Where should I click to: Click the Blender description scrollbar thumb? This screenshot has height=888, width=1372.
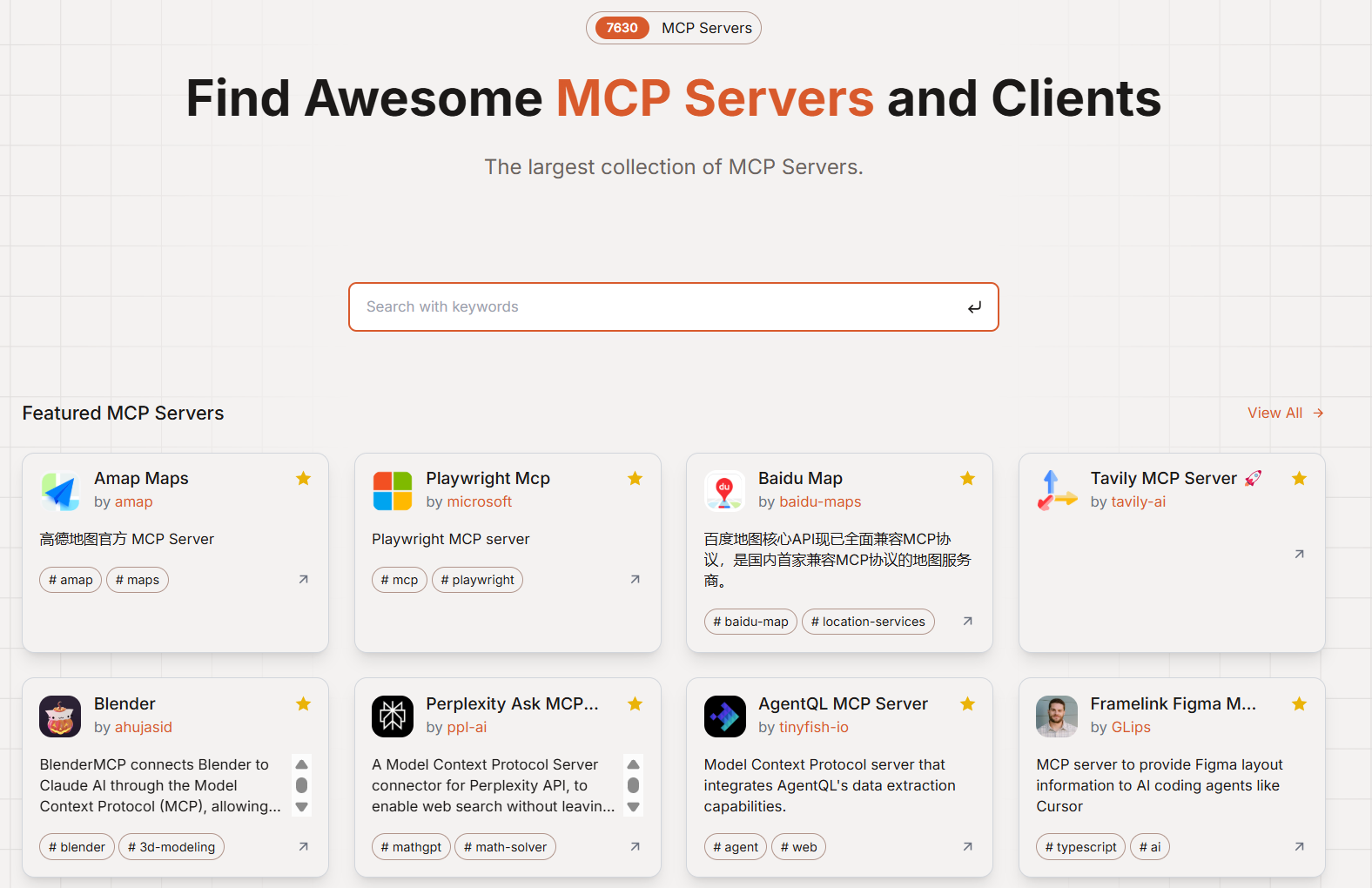pos(302,785)
